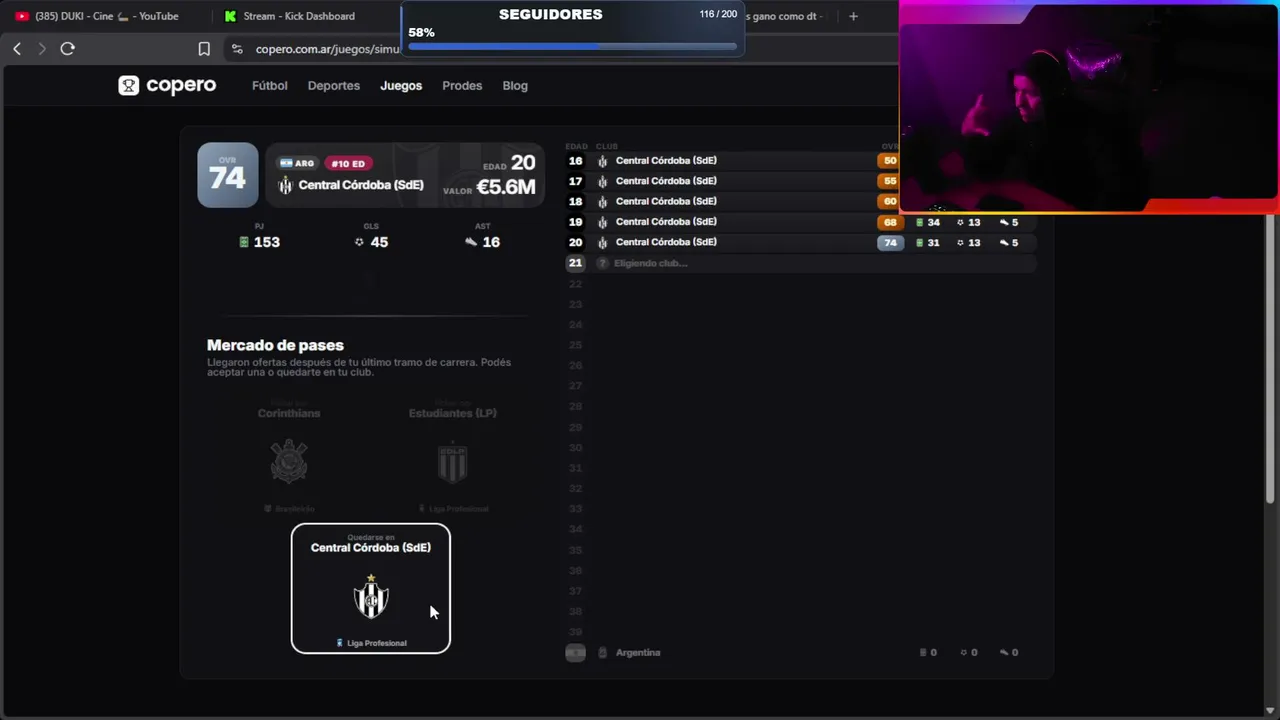Viewport: 1280px width, 720px height.
Task: Click the OVR 74 rating card
Action: 228,175
